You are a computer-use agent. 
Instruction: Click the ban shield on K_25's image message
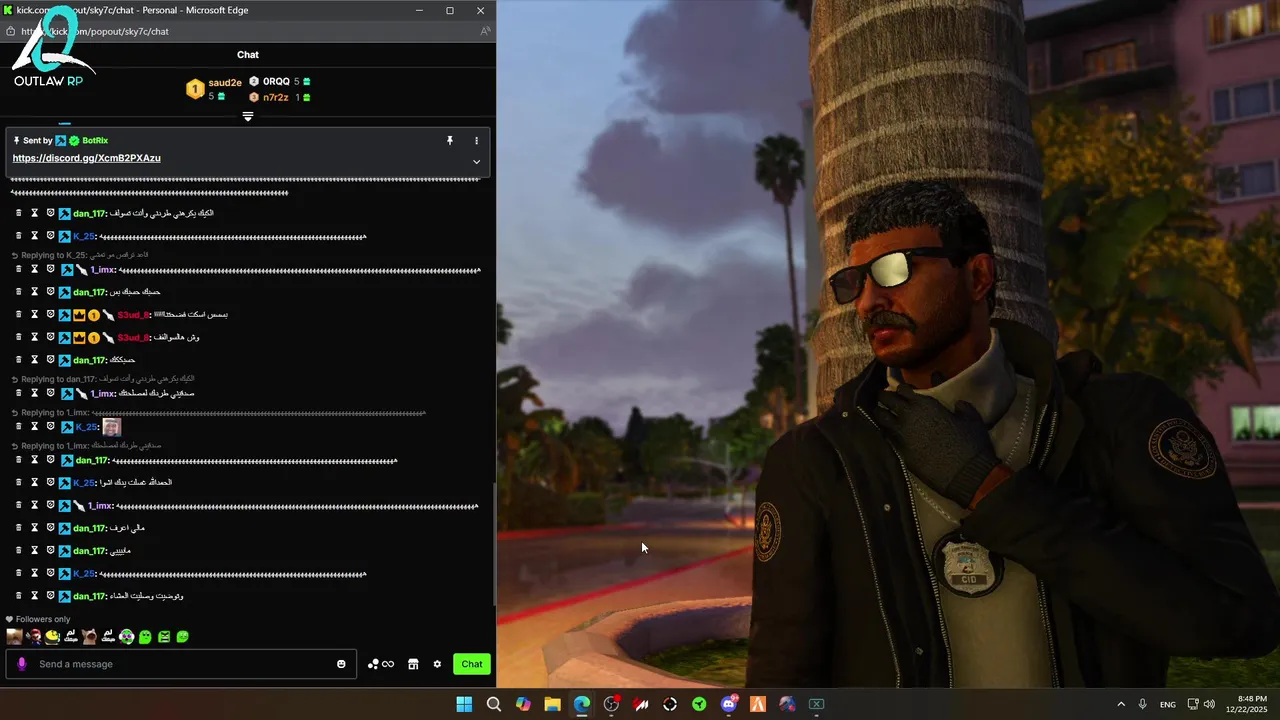pos(50,426)
